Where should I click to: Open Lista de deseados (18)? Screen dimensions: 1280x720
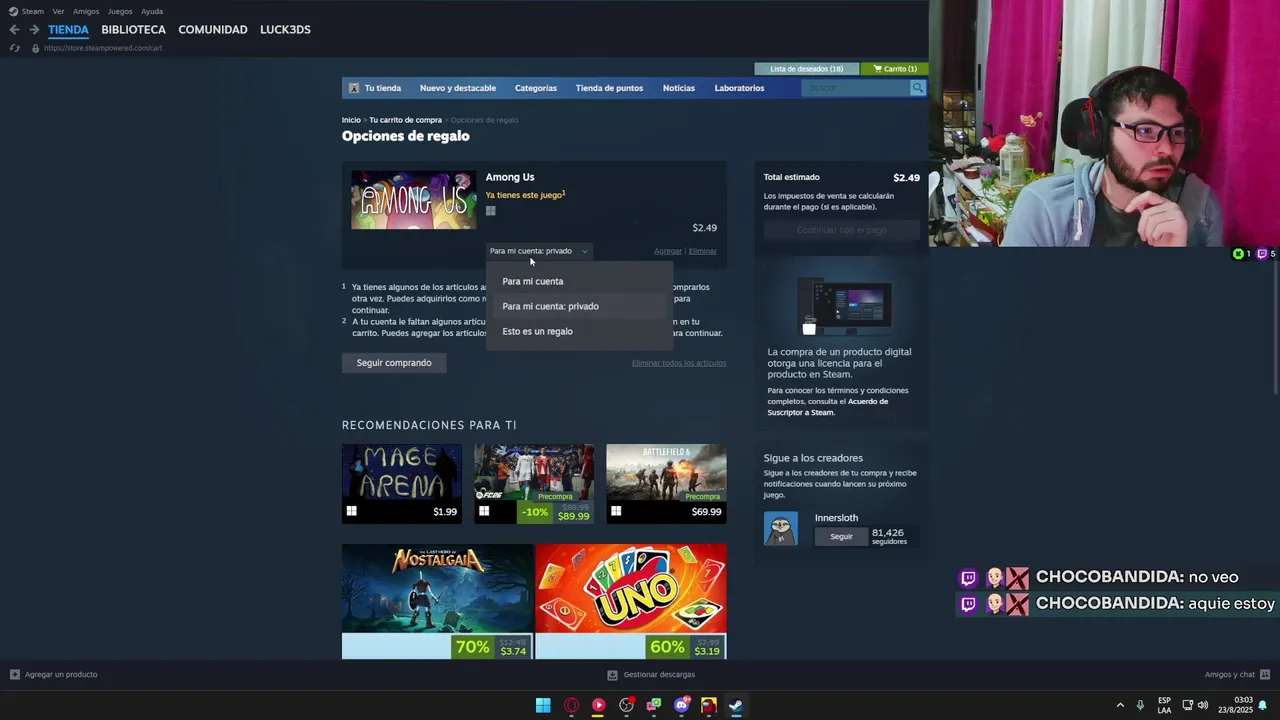click(806, 69)
